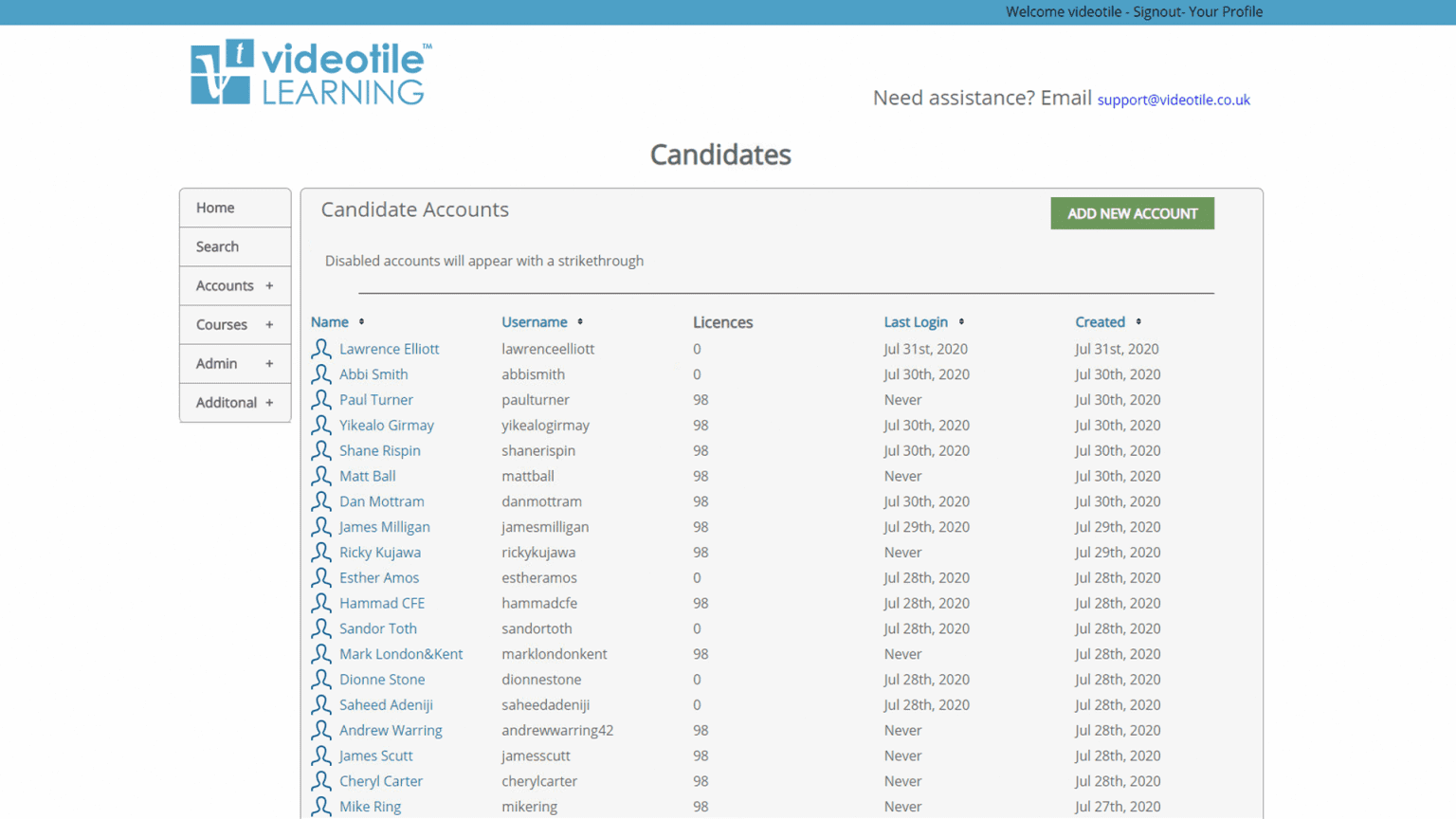Click user icon beside Paul Turner

pos(321,400)
